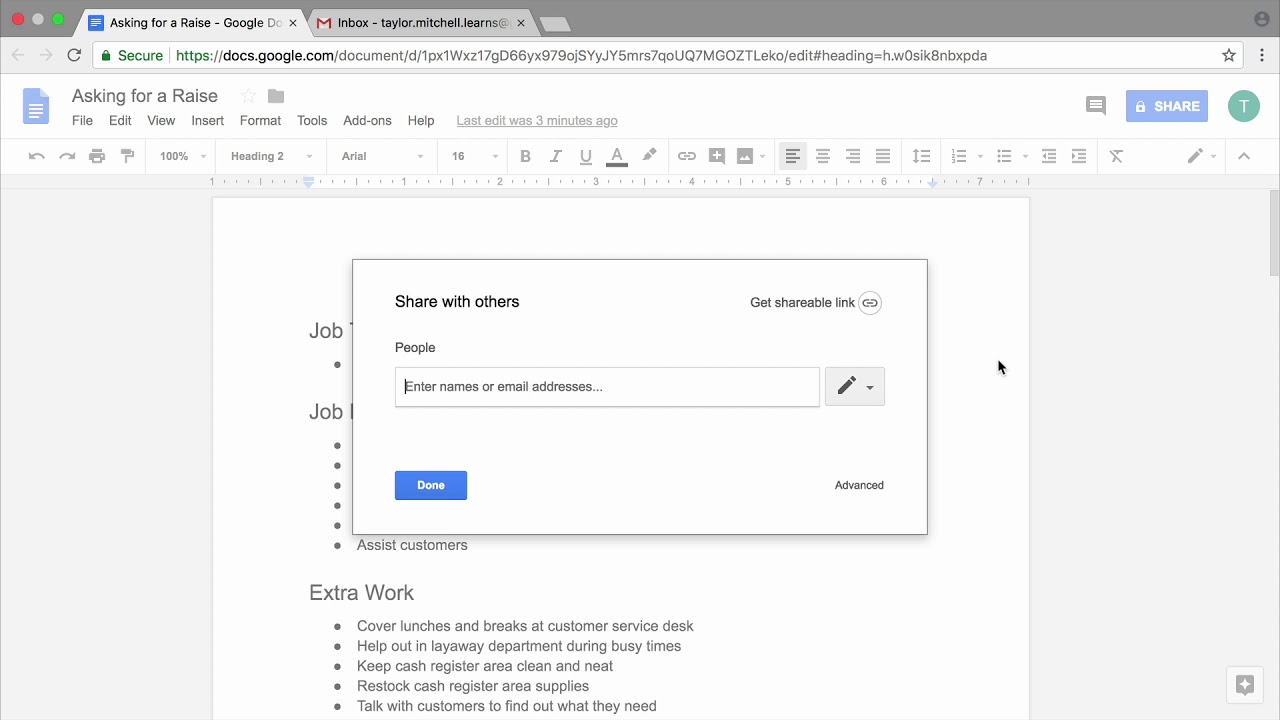Open line spacing options
Screen dimensions: 1280x720
coord(921,156)
